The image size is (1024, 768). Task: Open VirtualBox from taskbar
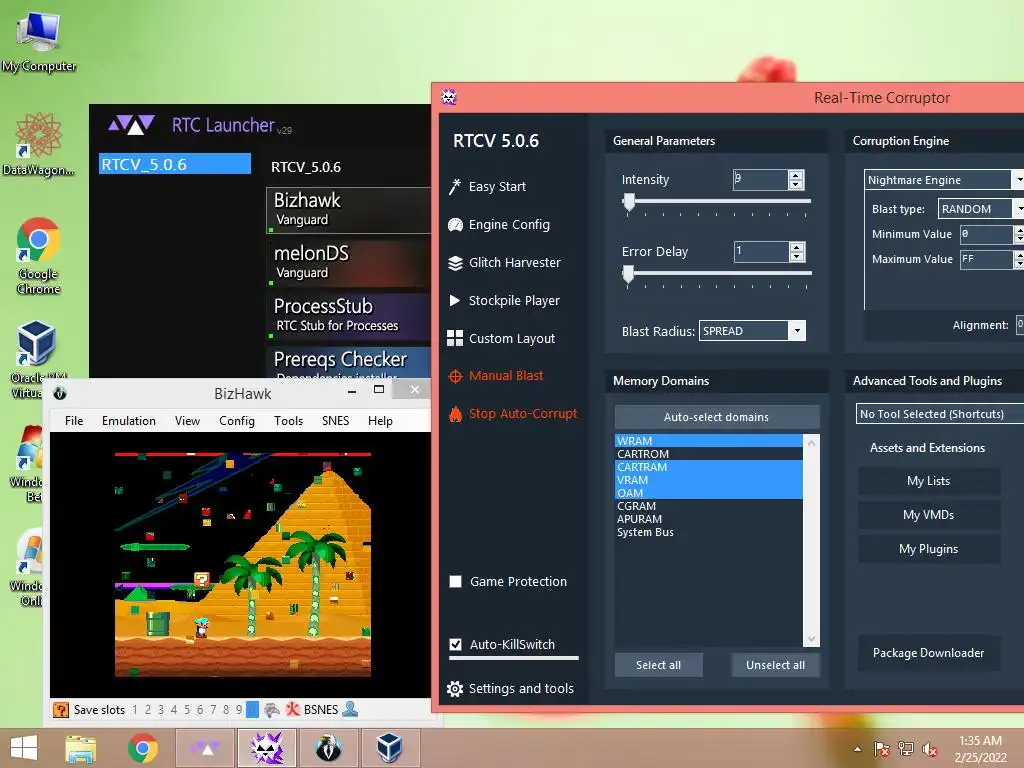(389, 748)
